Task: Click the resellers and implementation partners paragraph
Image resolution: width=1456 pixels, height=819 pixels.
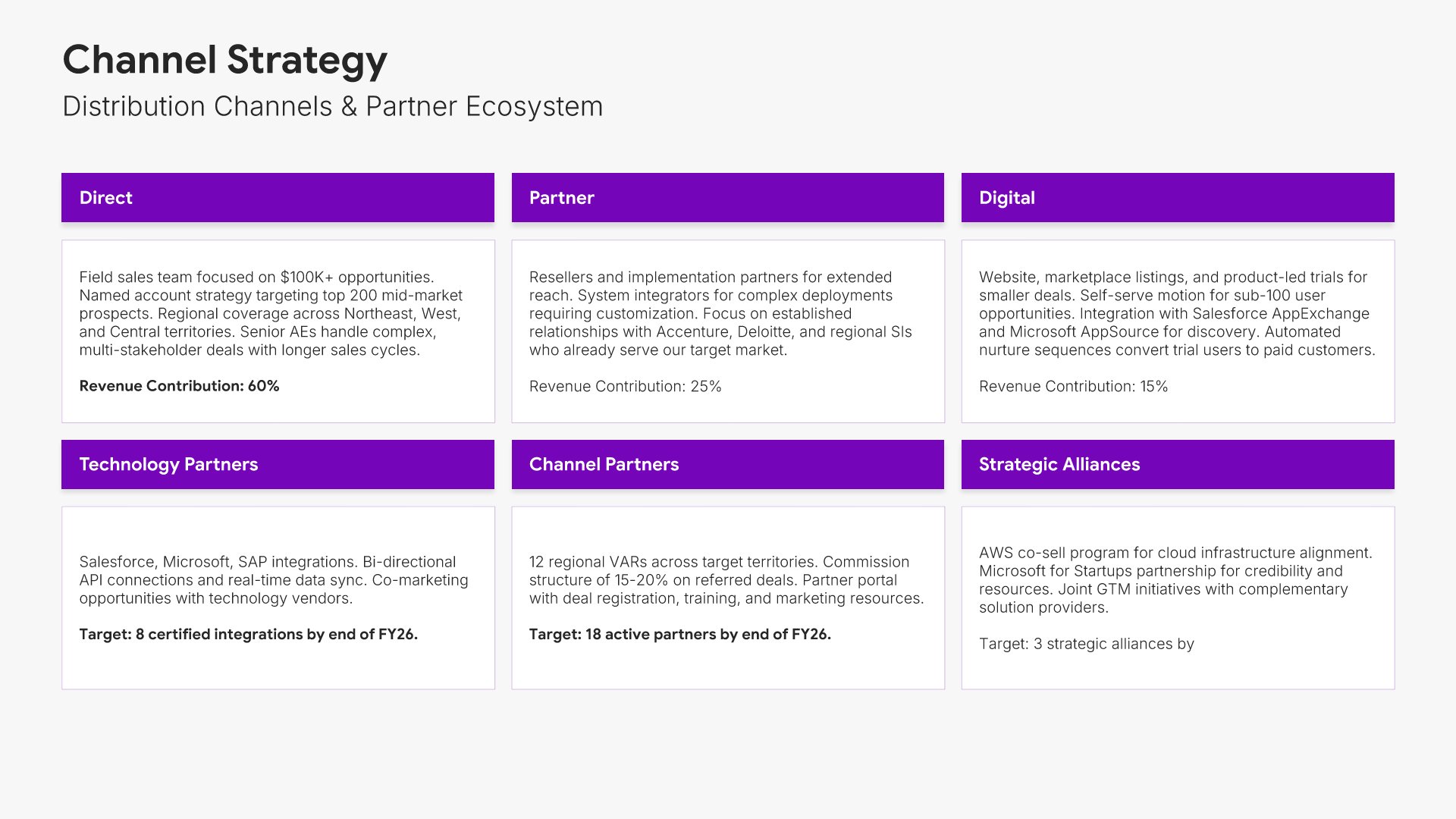Action: coord(720,313)
